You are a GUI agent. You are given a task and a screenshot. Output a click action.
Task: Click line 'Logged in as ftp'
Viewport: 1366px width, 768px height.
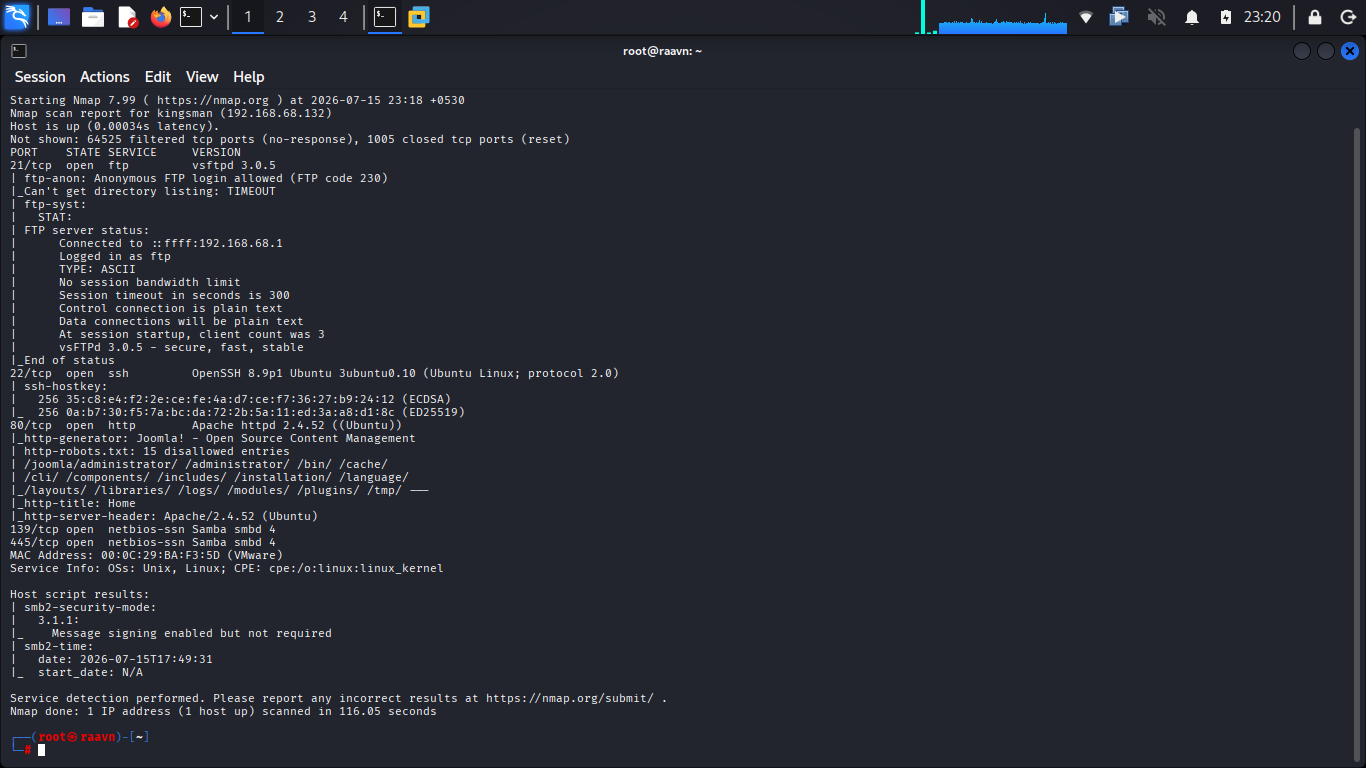[115, 256]
